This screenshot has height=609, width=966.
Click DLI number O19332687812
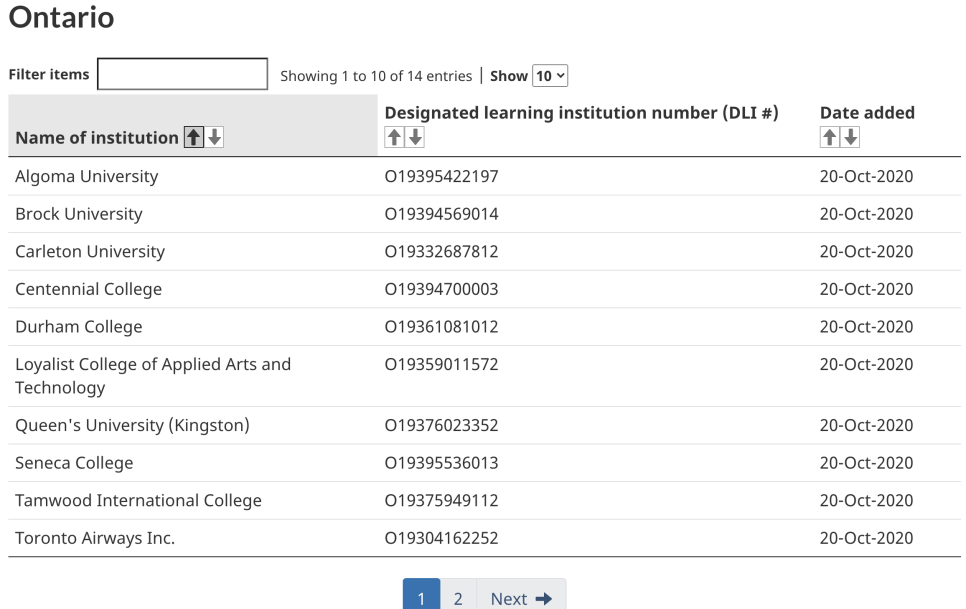tap(441, 251)
